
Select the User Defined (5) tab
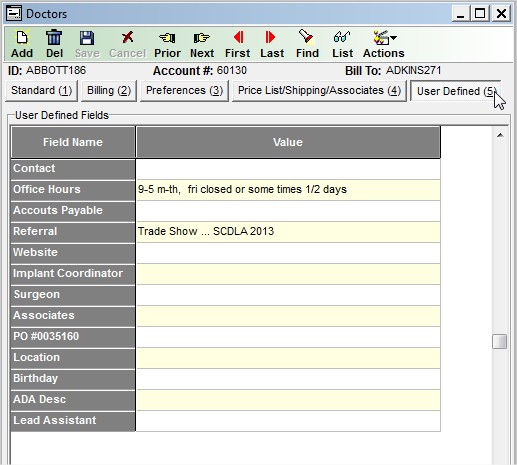point(456,91)
